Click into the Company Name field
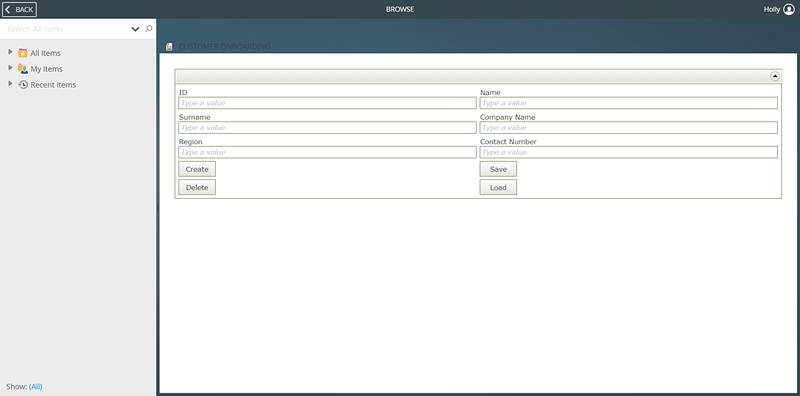The image size is (800, 396). [x=629, y=128]
